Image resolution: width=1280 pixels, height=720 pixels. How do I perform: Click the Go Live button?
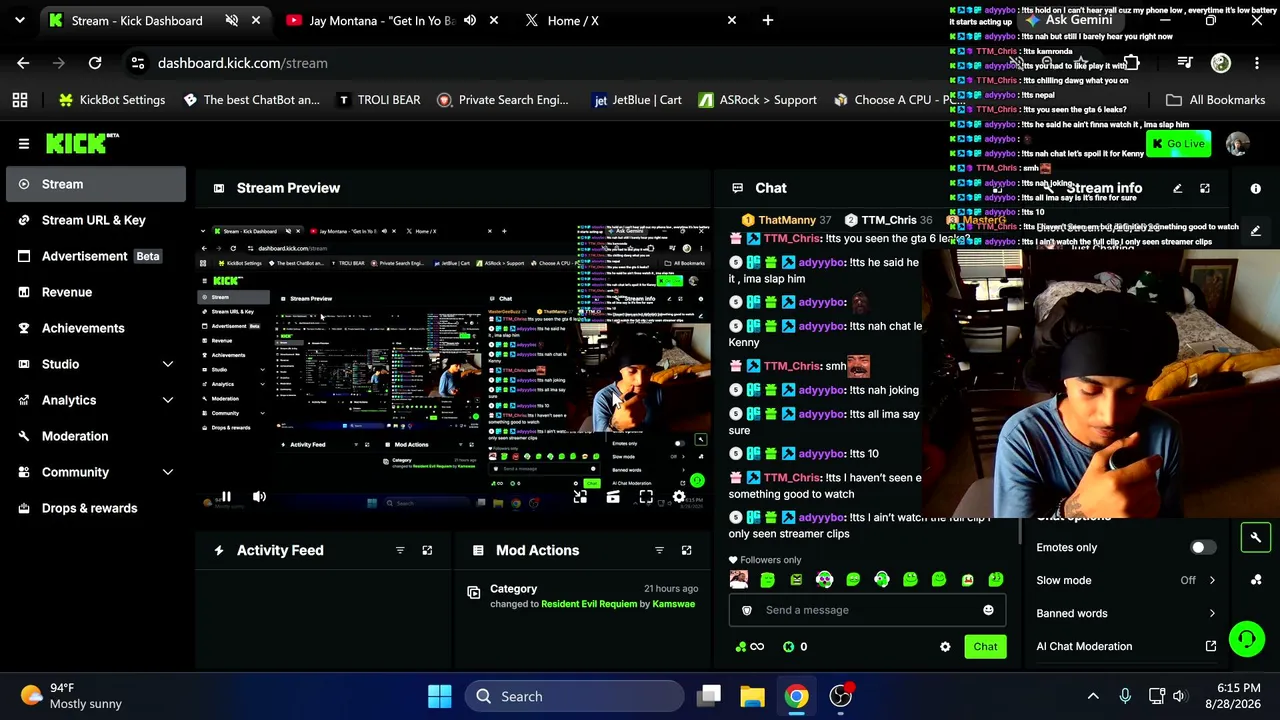pyautogui.click(x=1178, y=144)
